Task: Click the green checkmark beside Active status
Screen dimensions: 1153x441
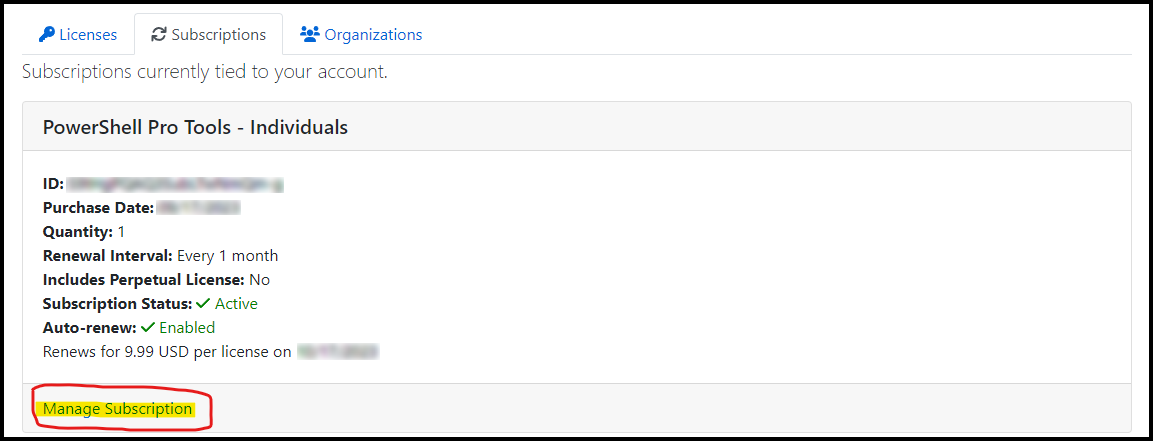Action: (204, 304)
